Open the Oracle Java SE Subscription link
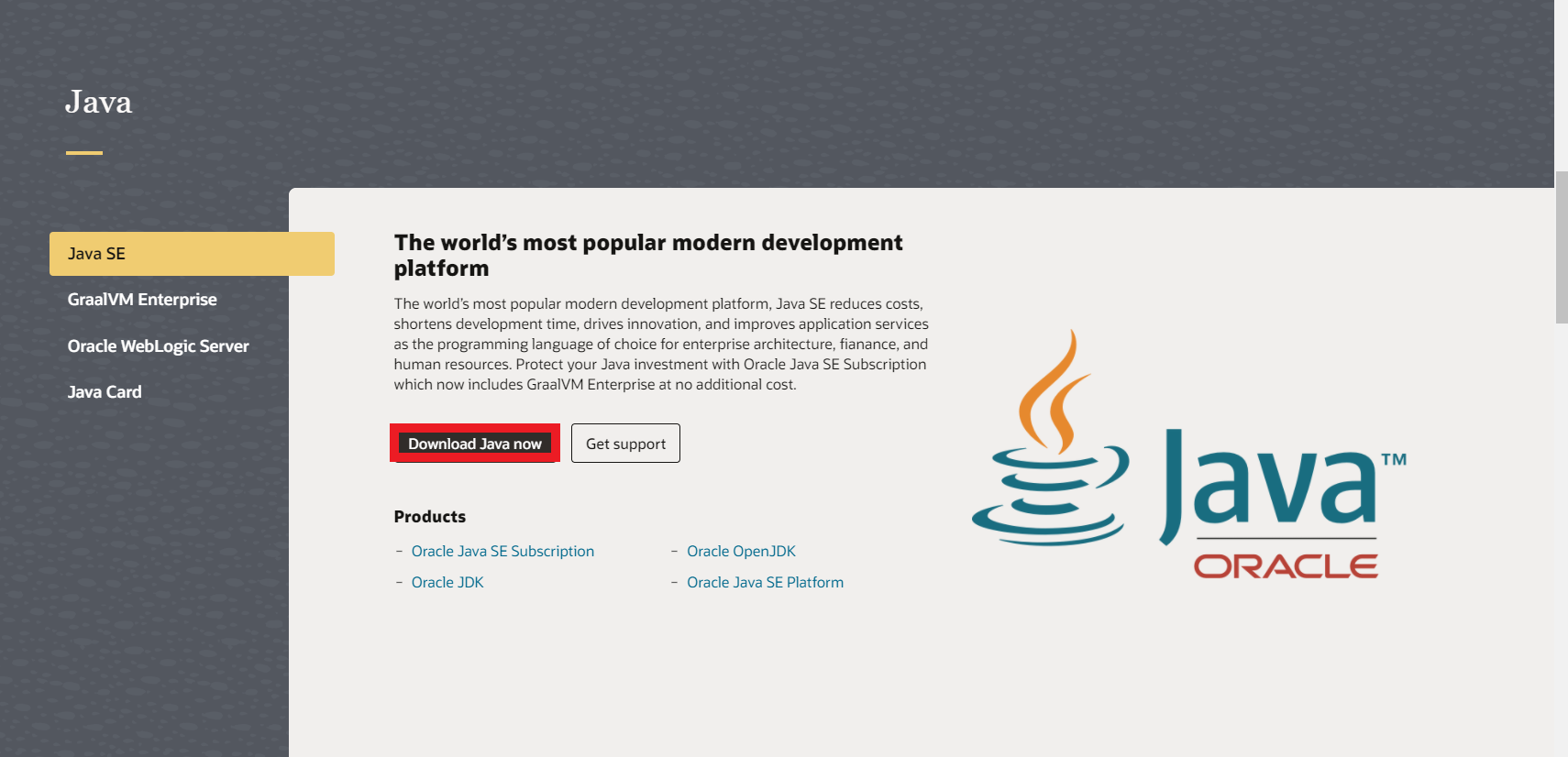The image size is (1568, 757). point(502,551)
